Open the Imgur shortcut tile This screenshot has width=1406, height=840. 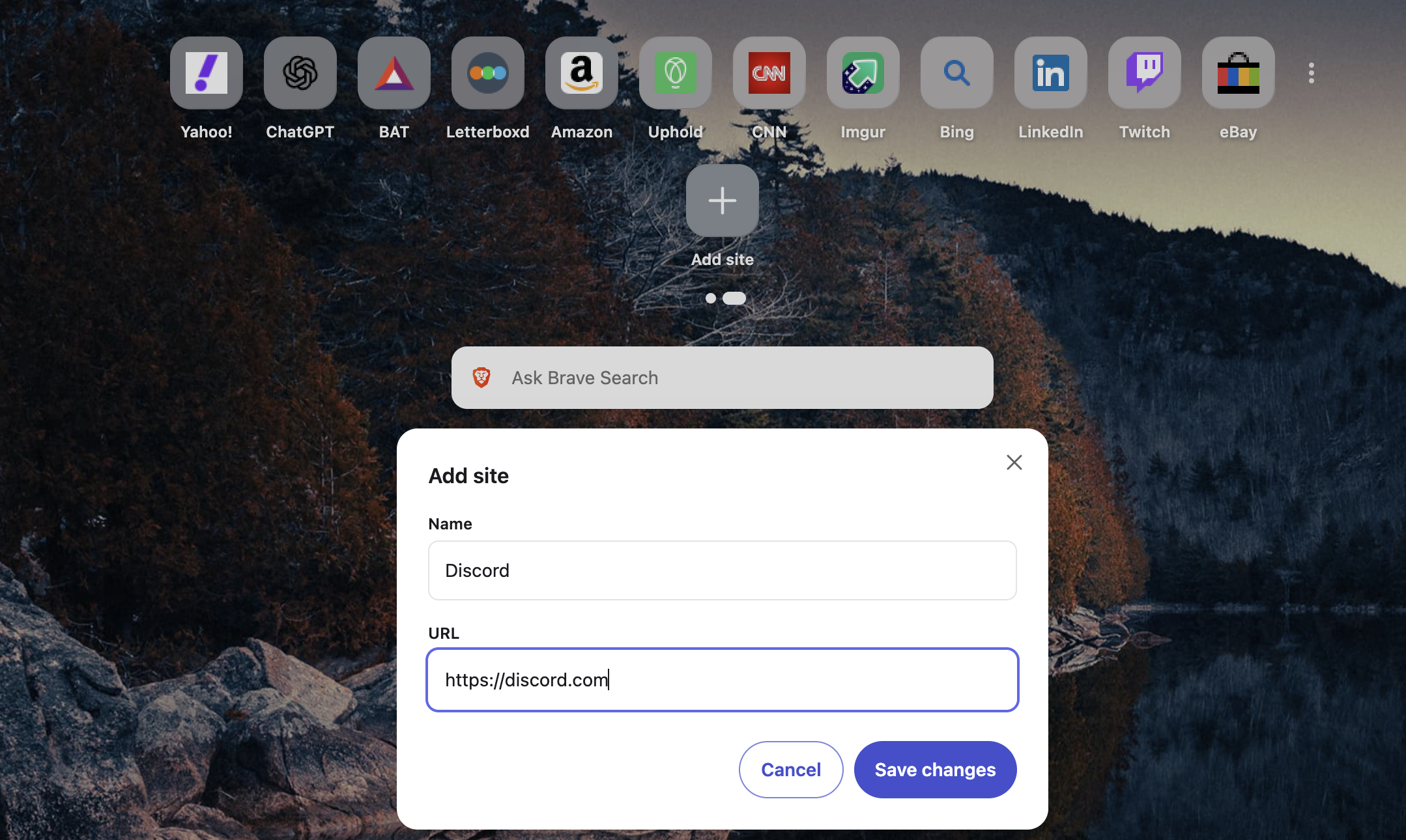(x=863, y=73)
